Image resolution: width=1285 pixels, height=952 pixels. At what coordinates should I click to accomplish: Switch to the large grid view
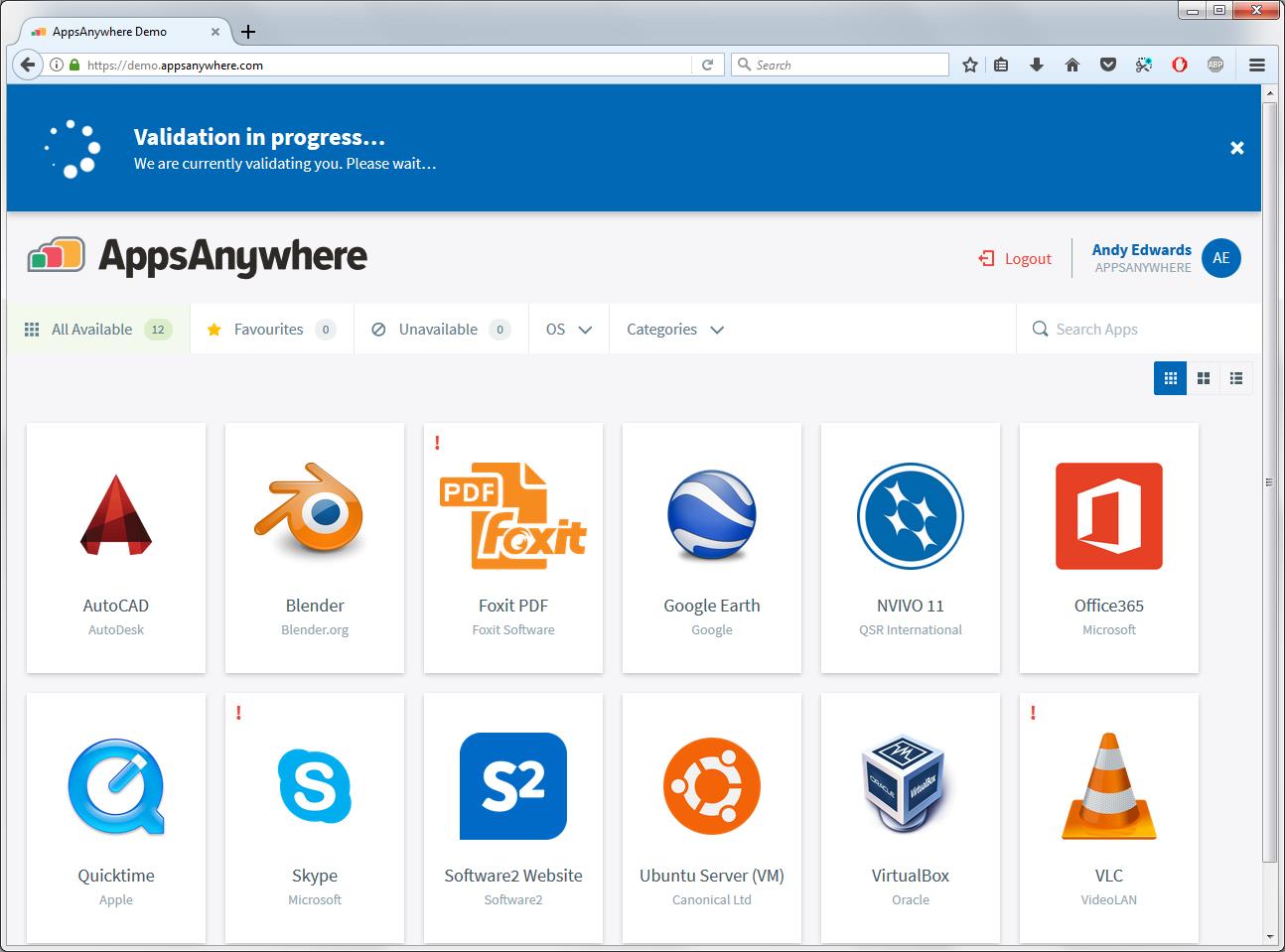[x=1204, y=378]
